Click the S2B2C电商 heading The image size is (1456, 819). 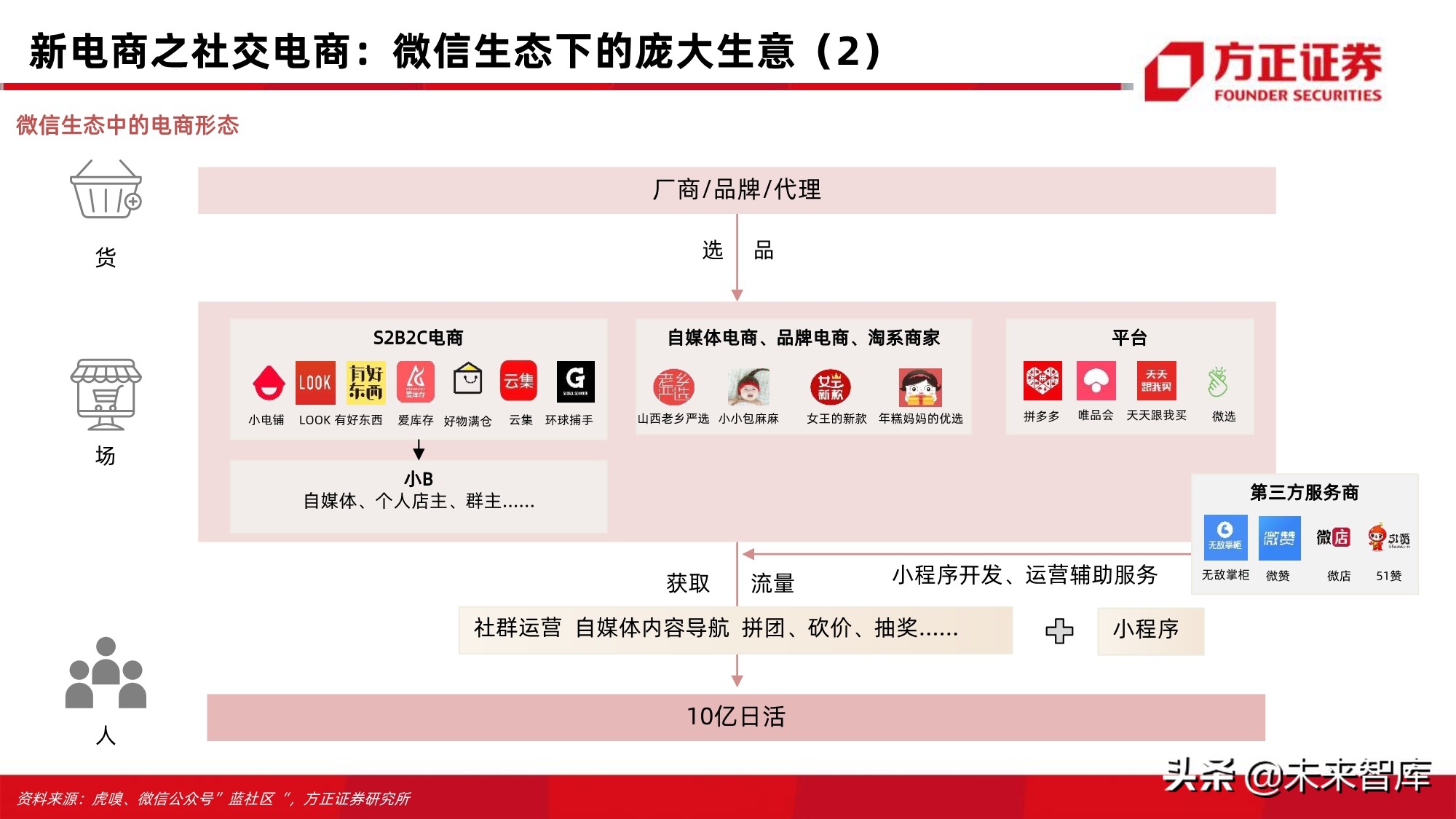point(418,338)
